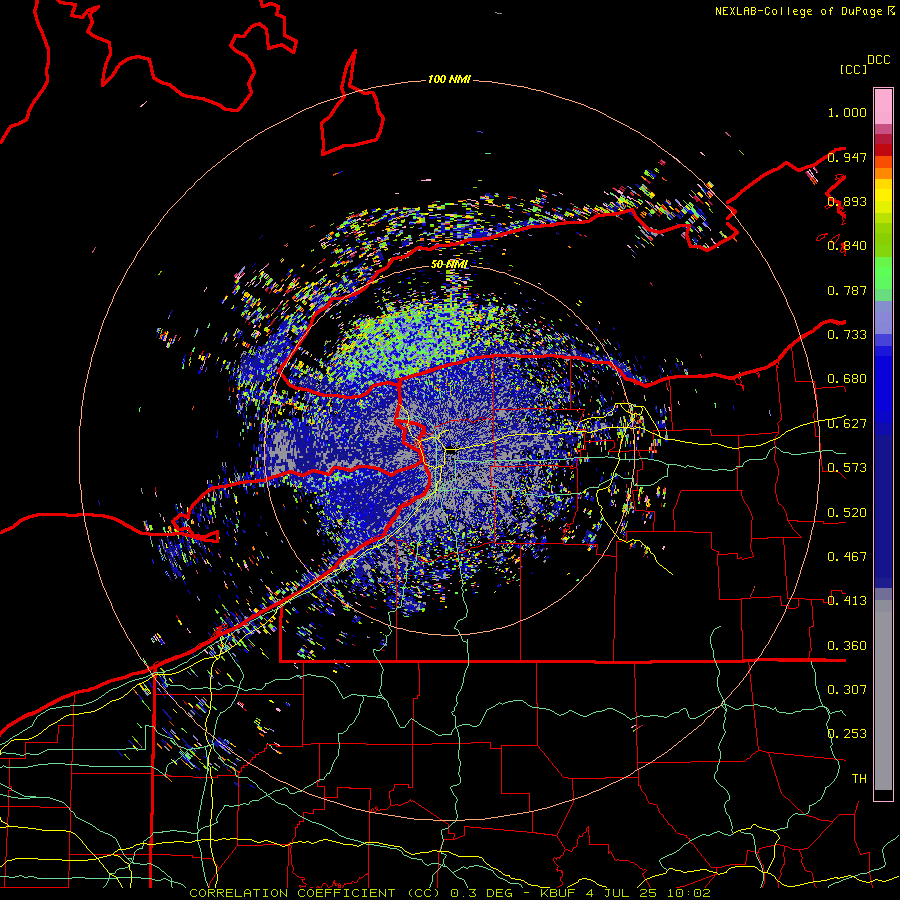
Task: Click the NEXLAB-College of DuPage label
Action: click(800, 11)
